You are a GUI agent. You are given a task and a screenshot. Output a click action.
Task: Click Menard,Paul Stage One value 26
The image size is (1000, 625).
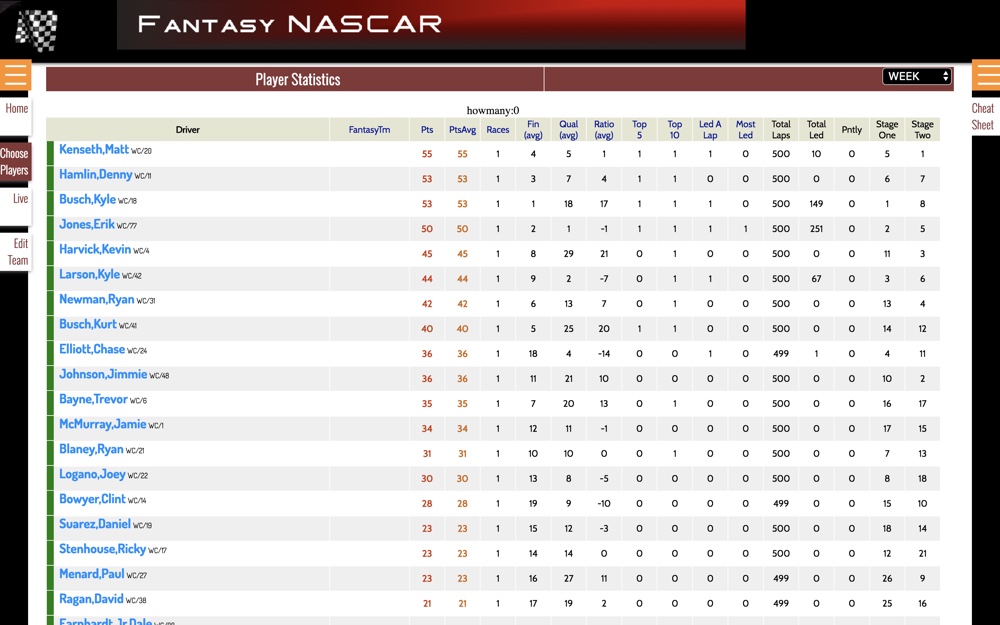887,579
